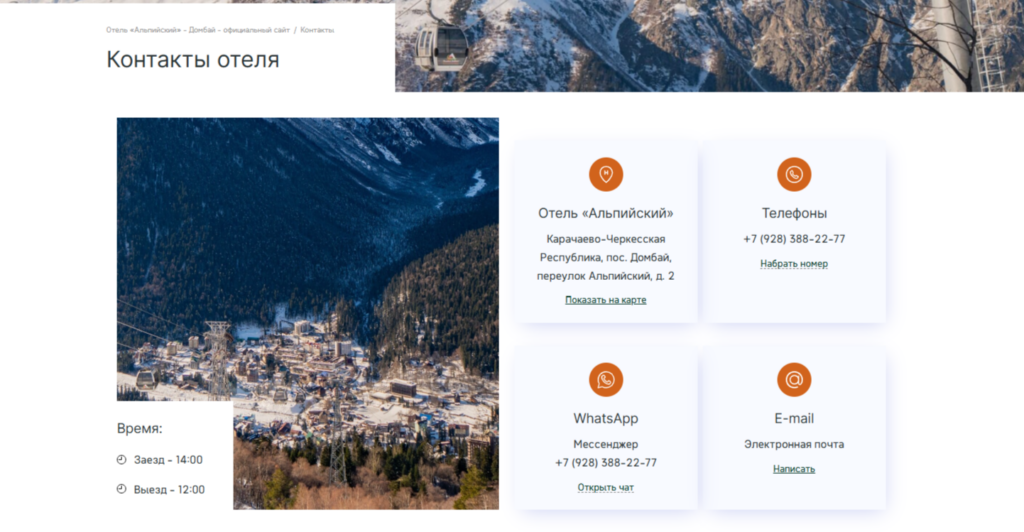Click the Написать e-mail link

click(793, 469)
